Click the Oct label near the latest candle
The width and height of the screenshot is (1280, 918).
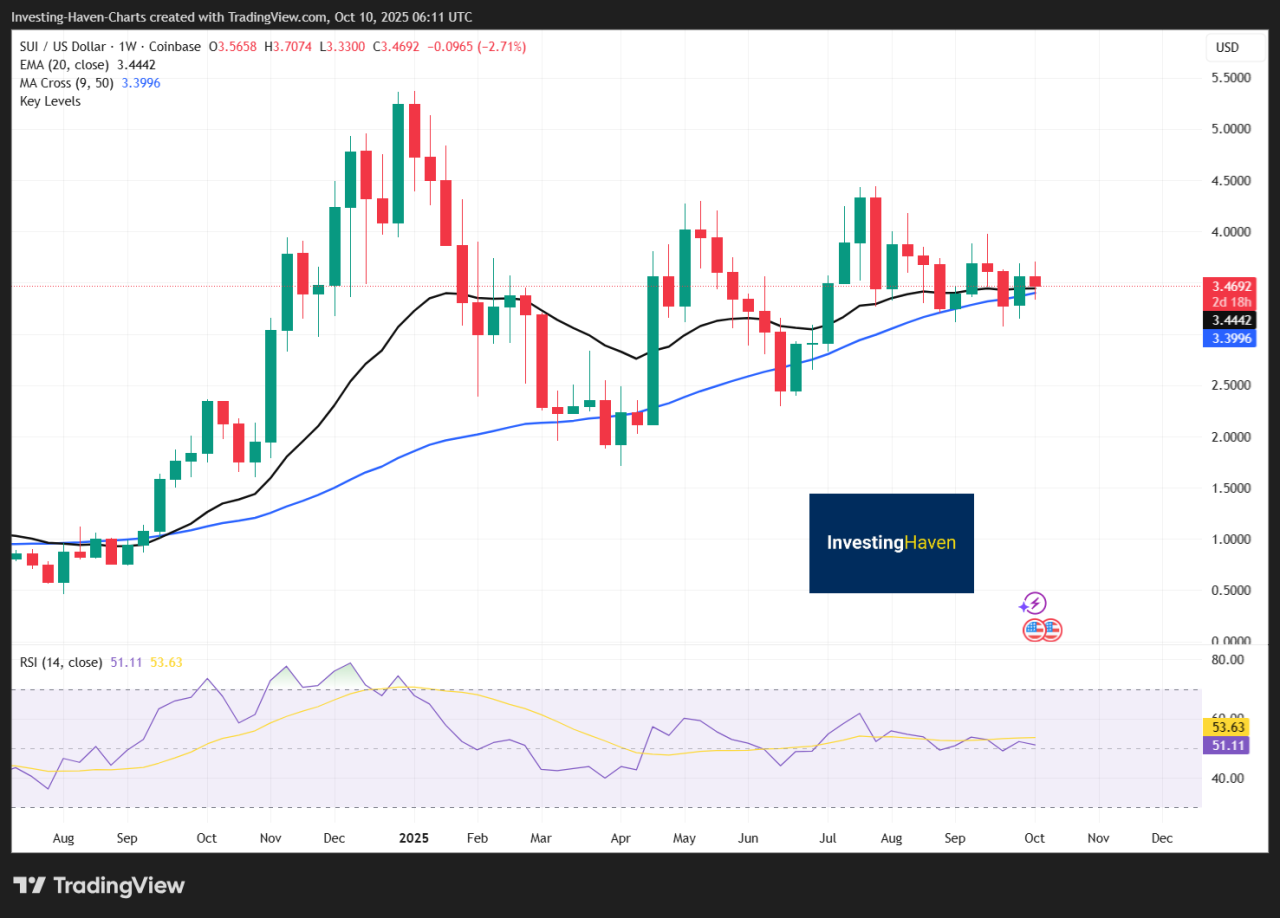[1034, 838]
